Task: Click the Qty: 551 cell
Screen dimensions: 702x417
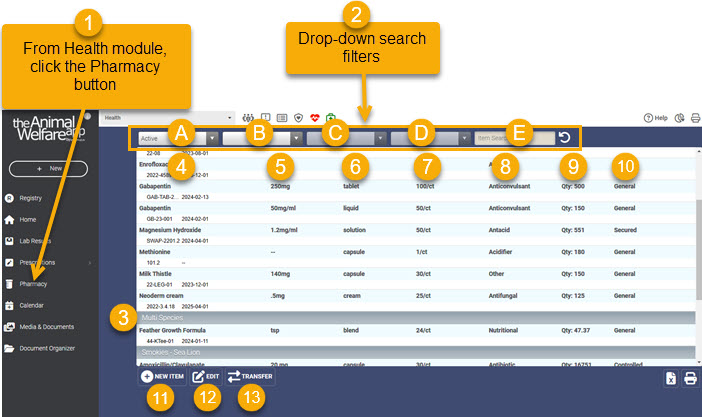Action: tap(573, 230)
